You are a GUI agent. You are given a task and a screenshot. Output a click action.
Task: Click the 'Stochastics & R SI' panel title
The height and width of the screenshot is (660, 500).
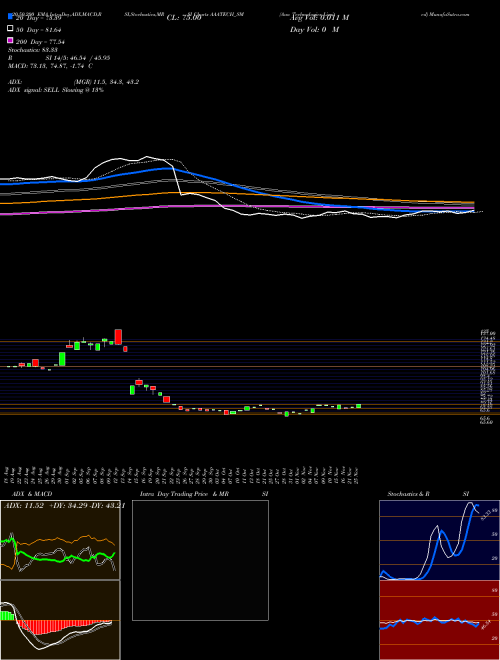coord(428,494)
